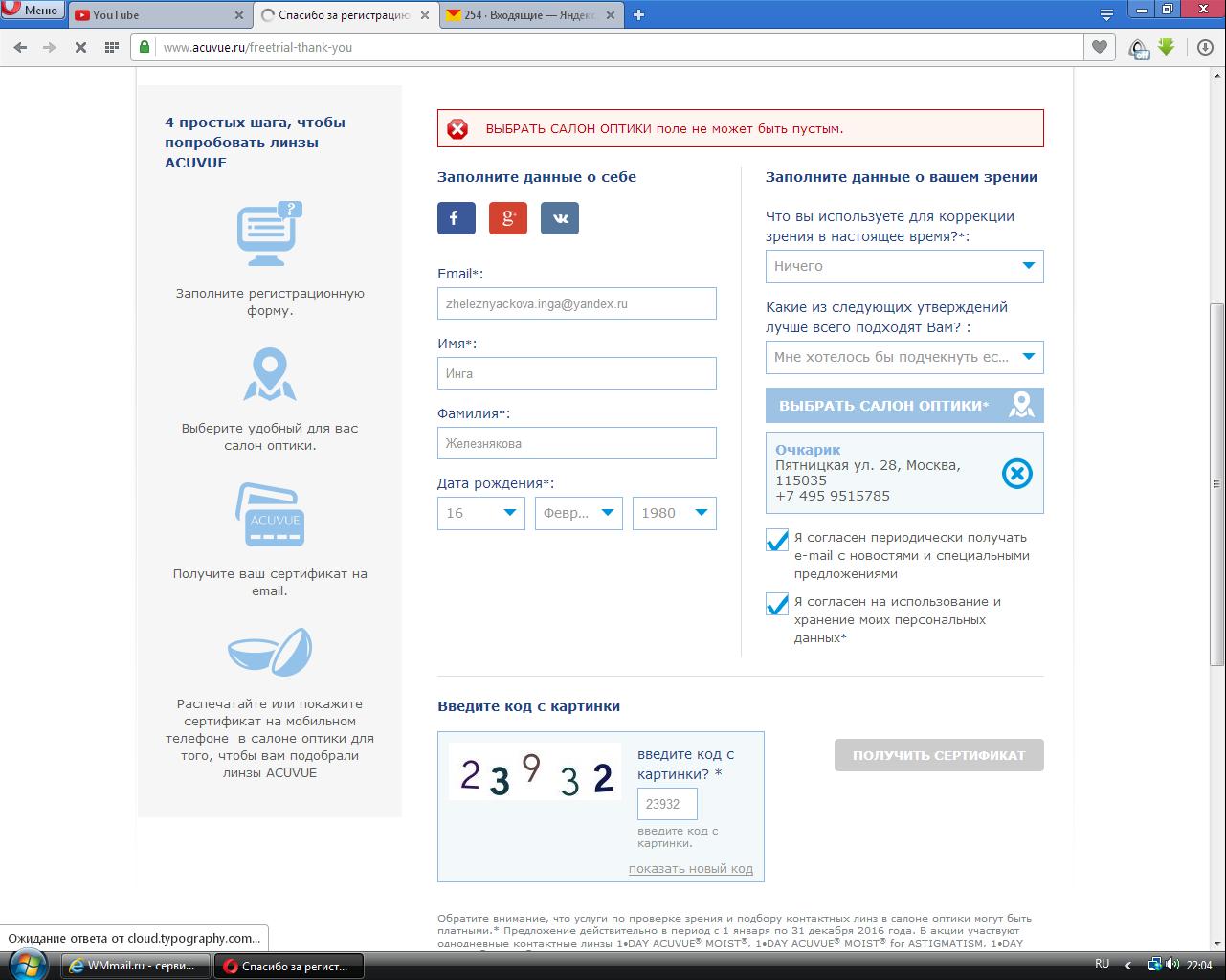Sign in with the Google+ icon
The image size is (1226, 980).
point(508,218)
